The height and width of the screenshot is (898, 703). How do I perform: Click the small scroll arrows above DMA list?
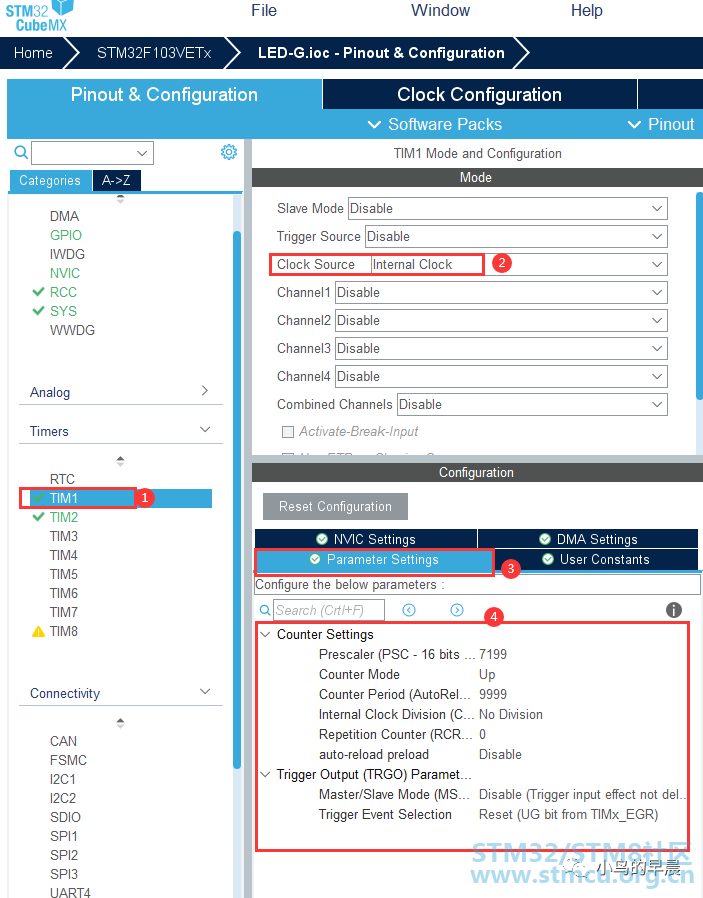(x=120, y=199)
